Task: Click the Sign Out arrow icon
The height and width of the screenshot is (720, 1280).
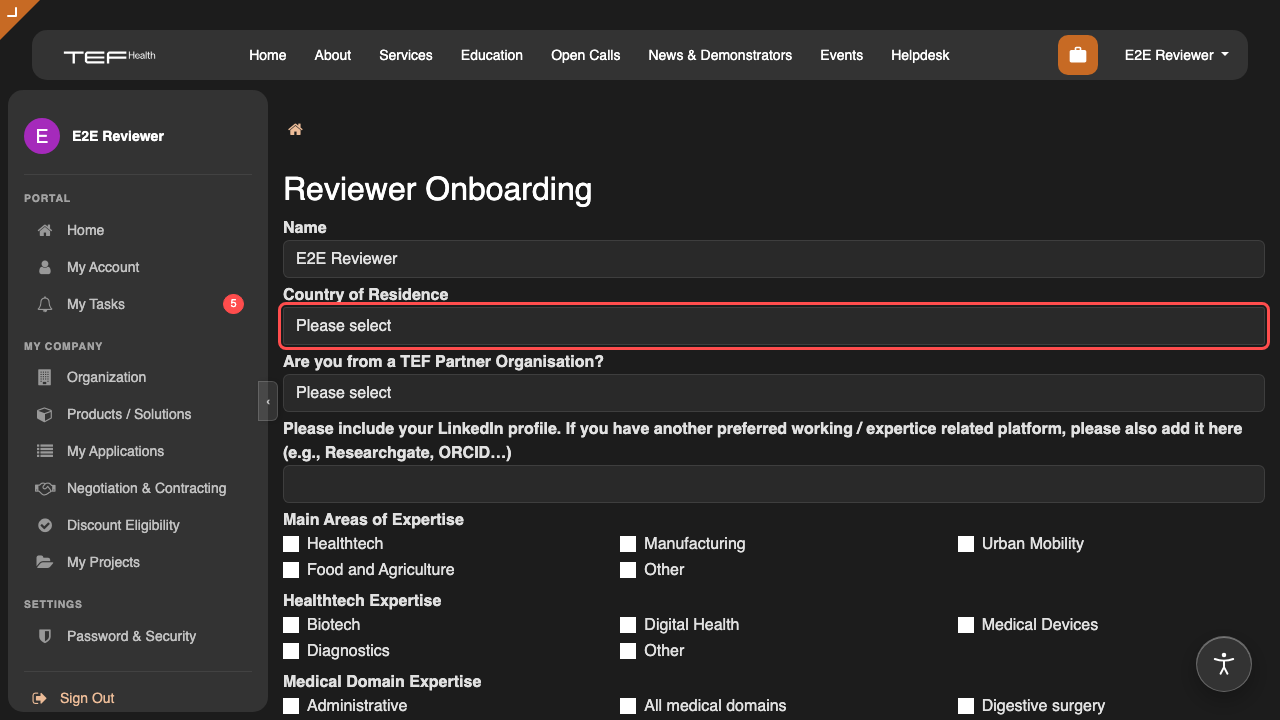Action: (39, 698)
